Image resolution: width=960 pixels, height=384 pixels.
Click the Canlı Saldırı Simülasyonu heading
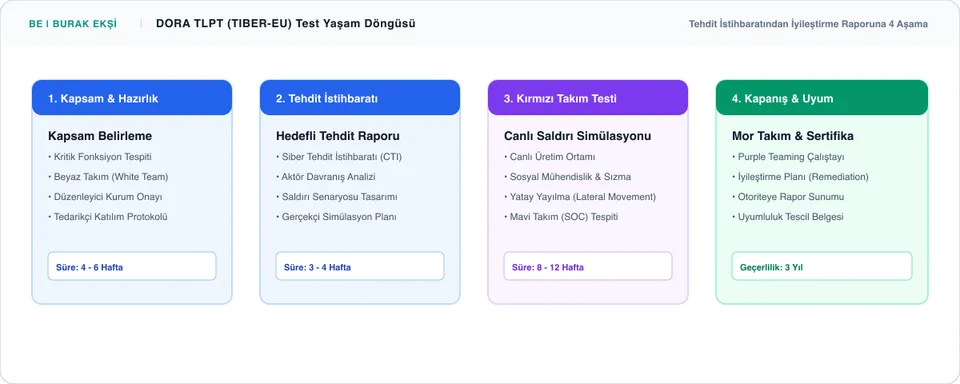click(577, 136)
